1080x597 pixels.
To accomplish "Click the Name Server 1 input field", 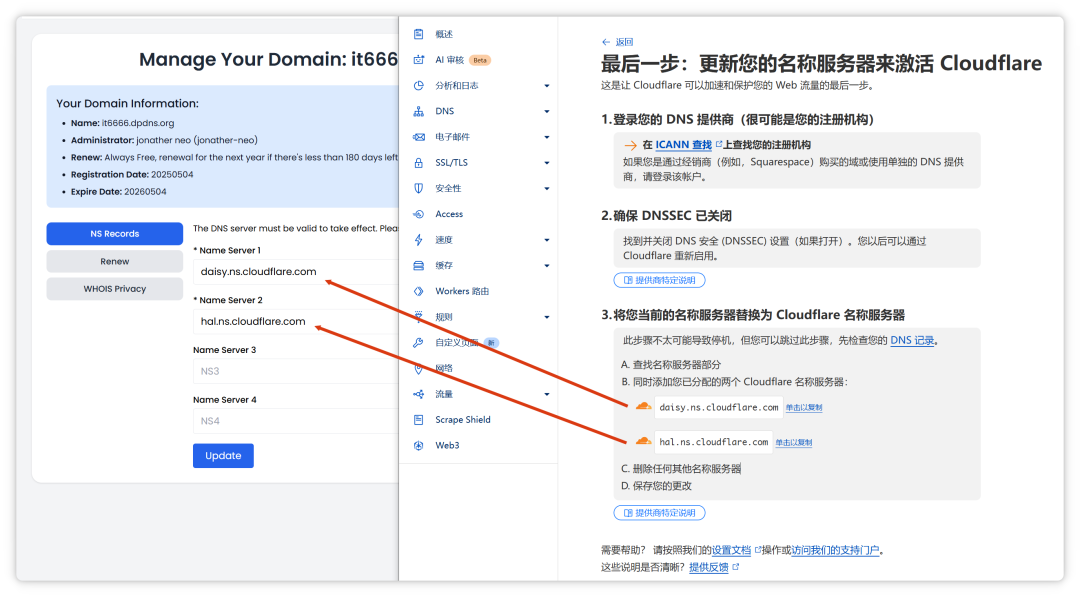I will point(296,271).
